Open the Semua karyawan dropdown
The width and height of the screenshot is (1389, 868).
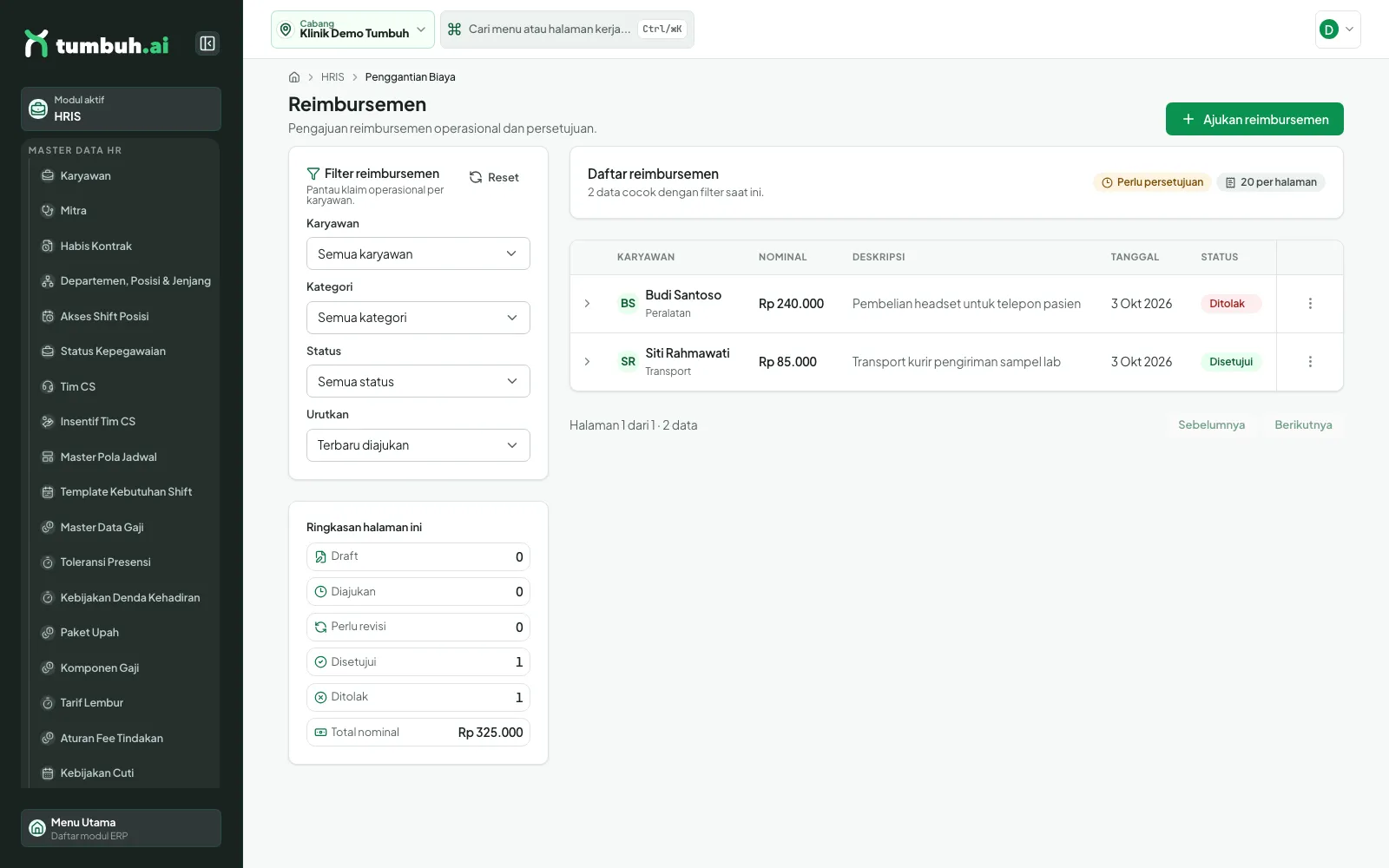(418, 253)
